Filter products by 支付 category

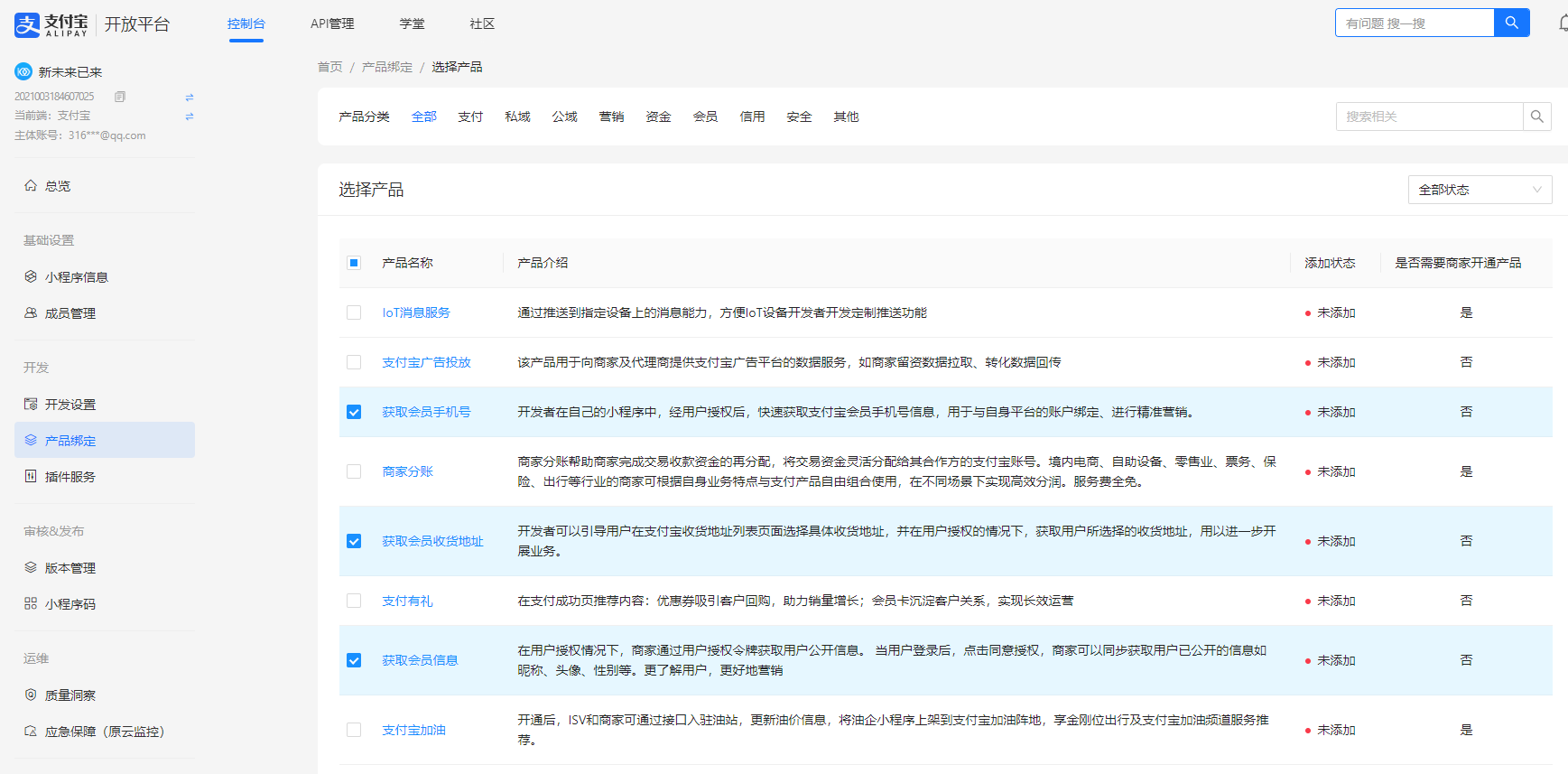point(470,117)
